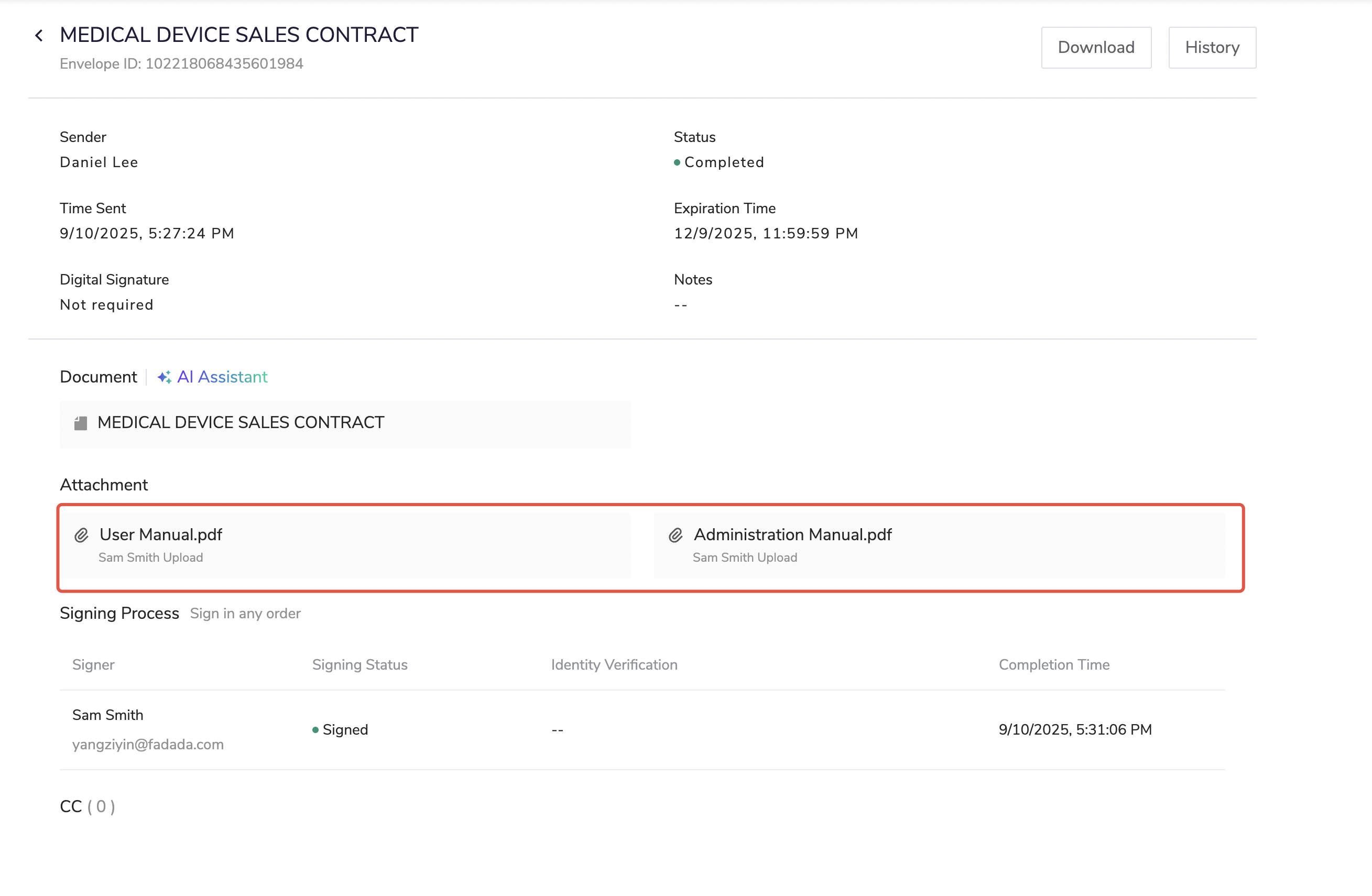Select signer name Sam Smith

tap(108, 715)
